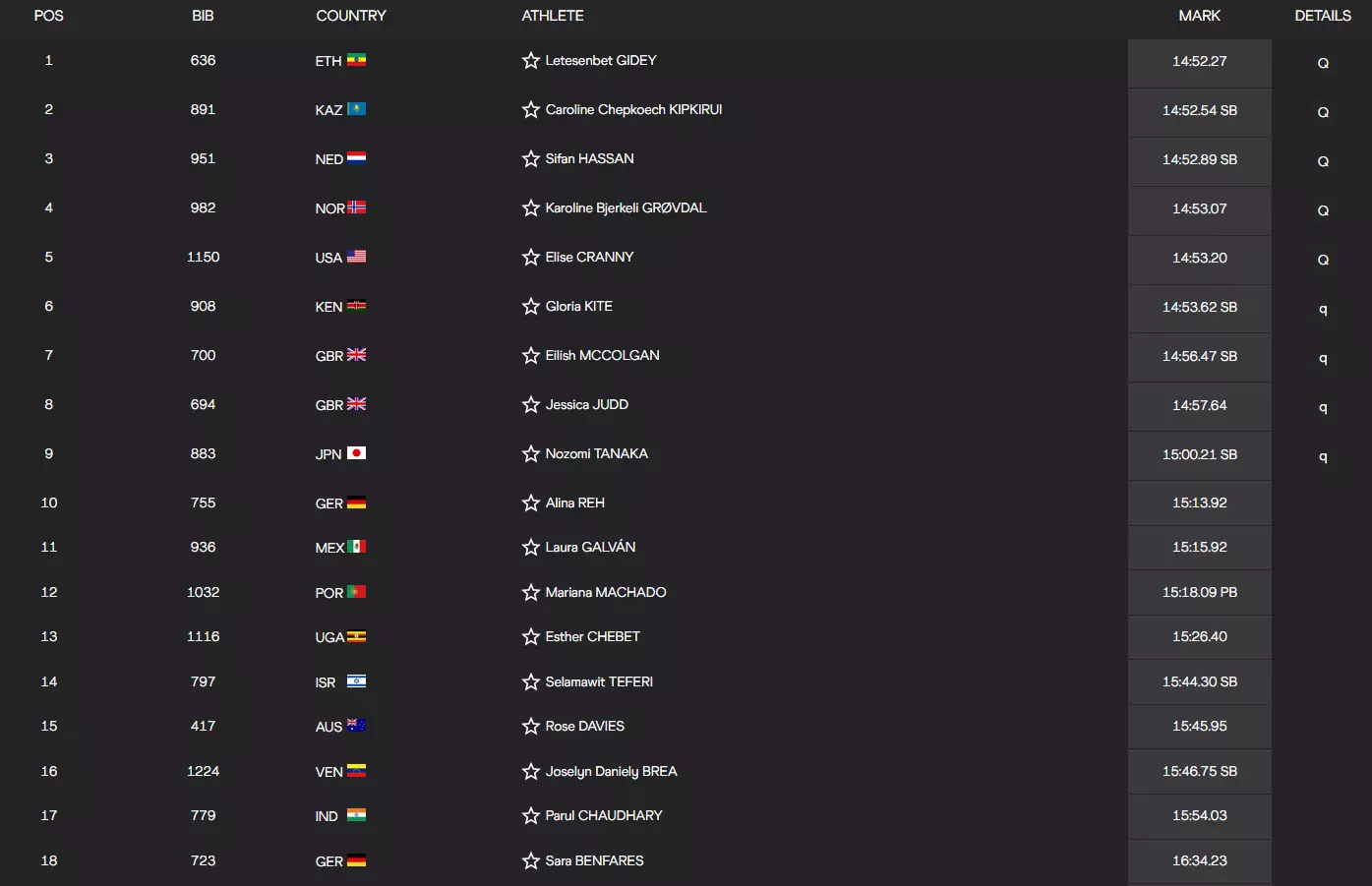Click the Venezuela flag icon
1372x886 pixels.
[x=356, y=771]
